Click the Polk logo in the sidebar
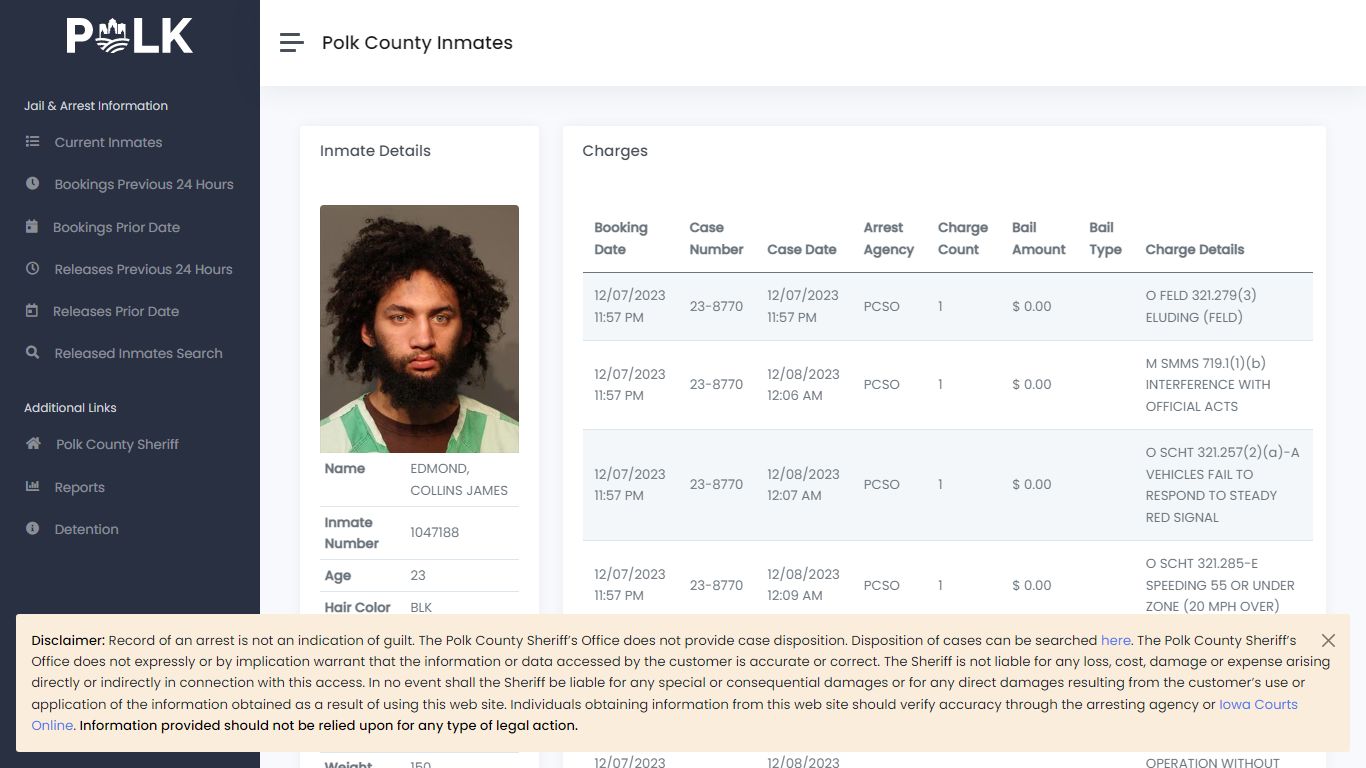This screenshot has height=768, width=1366. pyautogui.click(x=130, y=36)
